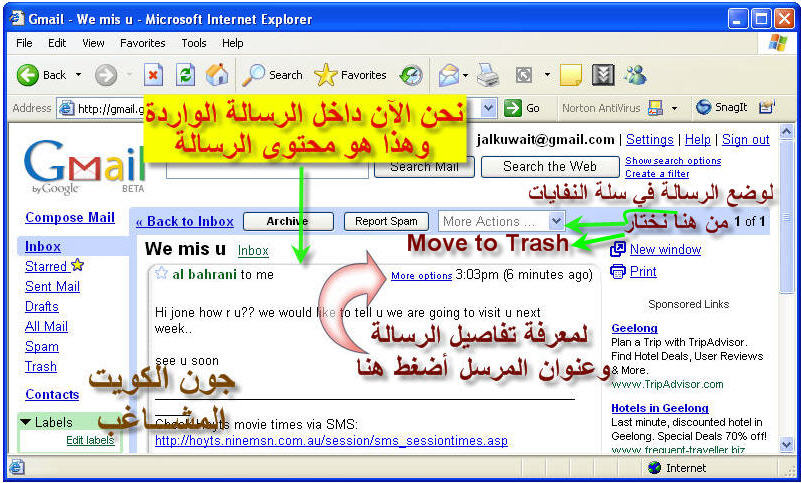Star the message from al bahrani

click(161, 273)
